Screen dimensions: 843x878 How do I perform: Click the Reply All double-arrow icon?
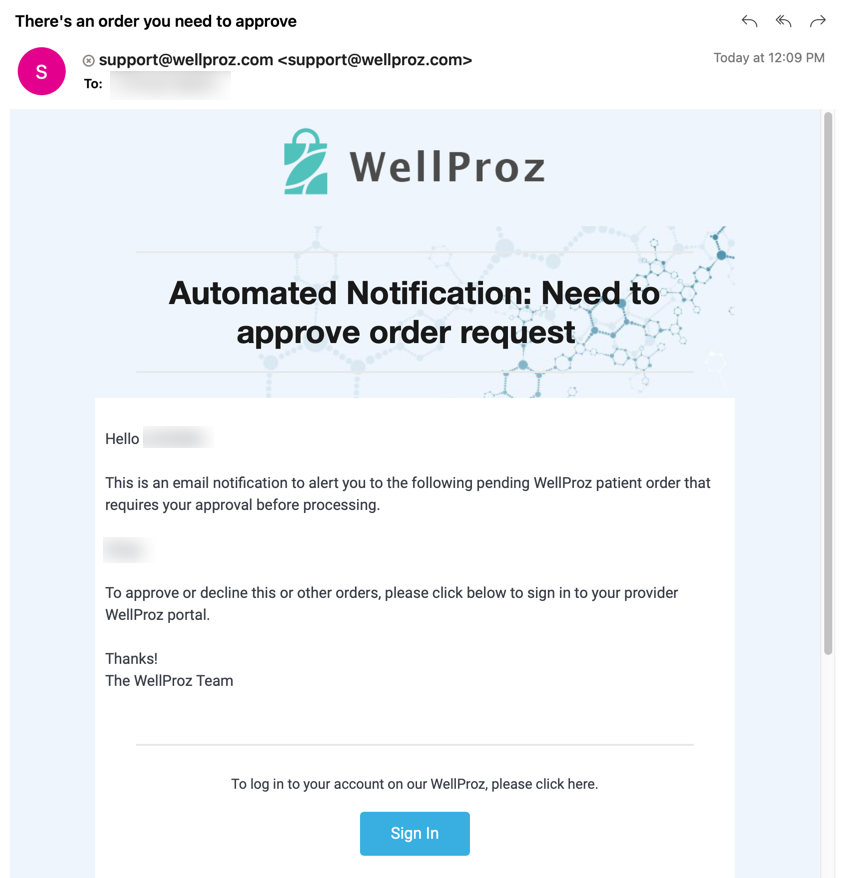tap(783, 21)
